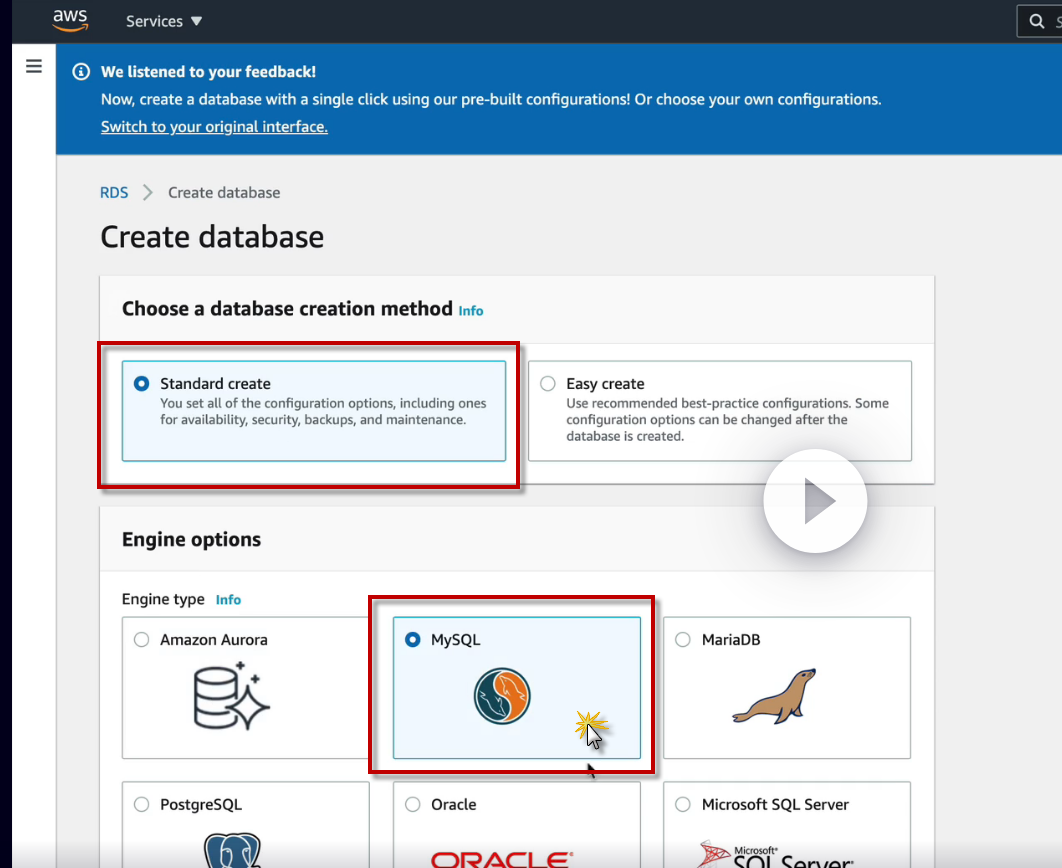The width and height of the screenshot is (1062, 868).
Task: Select MySQL radio button
Action: [412, 639]
